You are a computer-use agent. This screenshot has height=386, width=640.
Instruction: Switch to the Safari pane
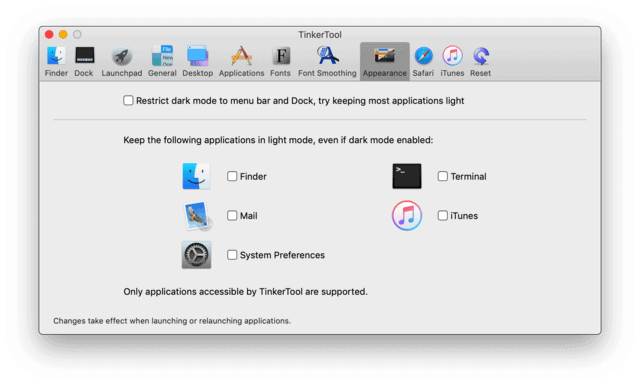coord(423,61)
